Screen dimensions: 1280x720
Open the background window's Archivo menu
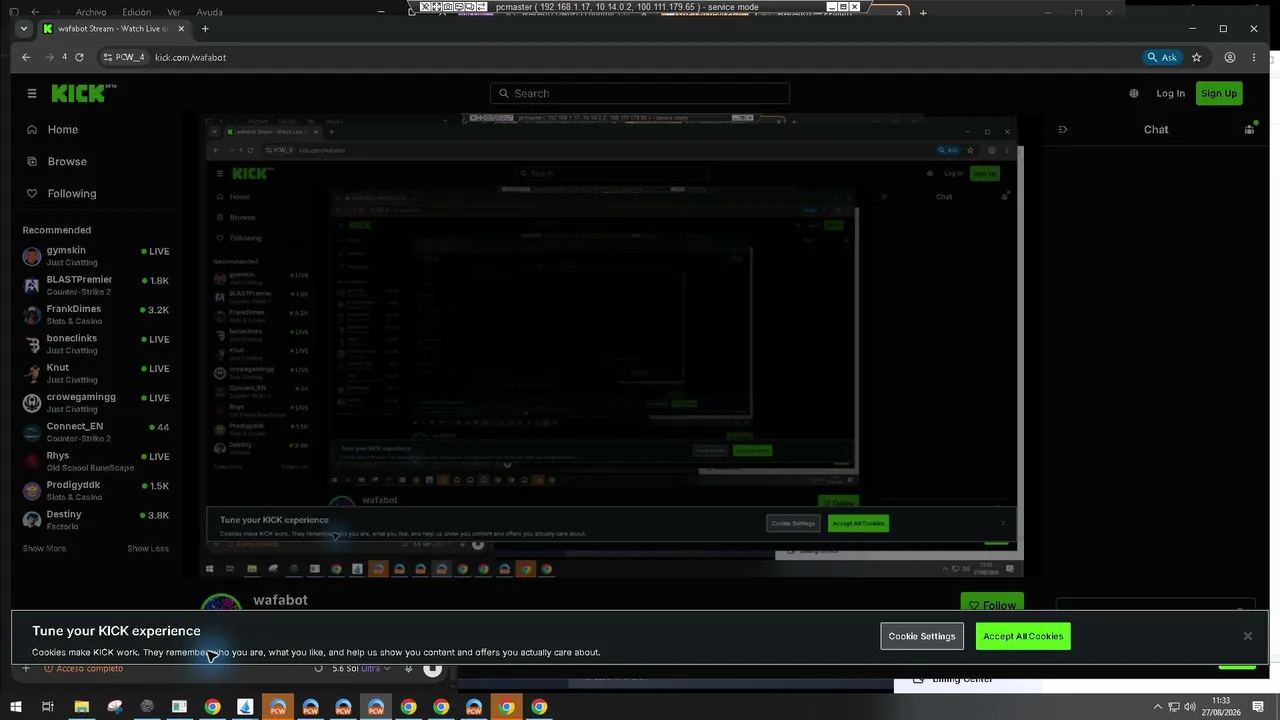coord(91,12)
